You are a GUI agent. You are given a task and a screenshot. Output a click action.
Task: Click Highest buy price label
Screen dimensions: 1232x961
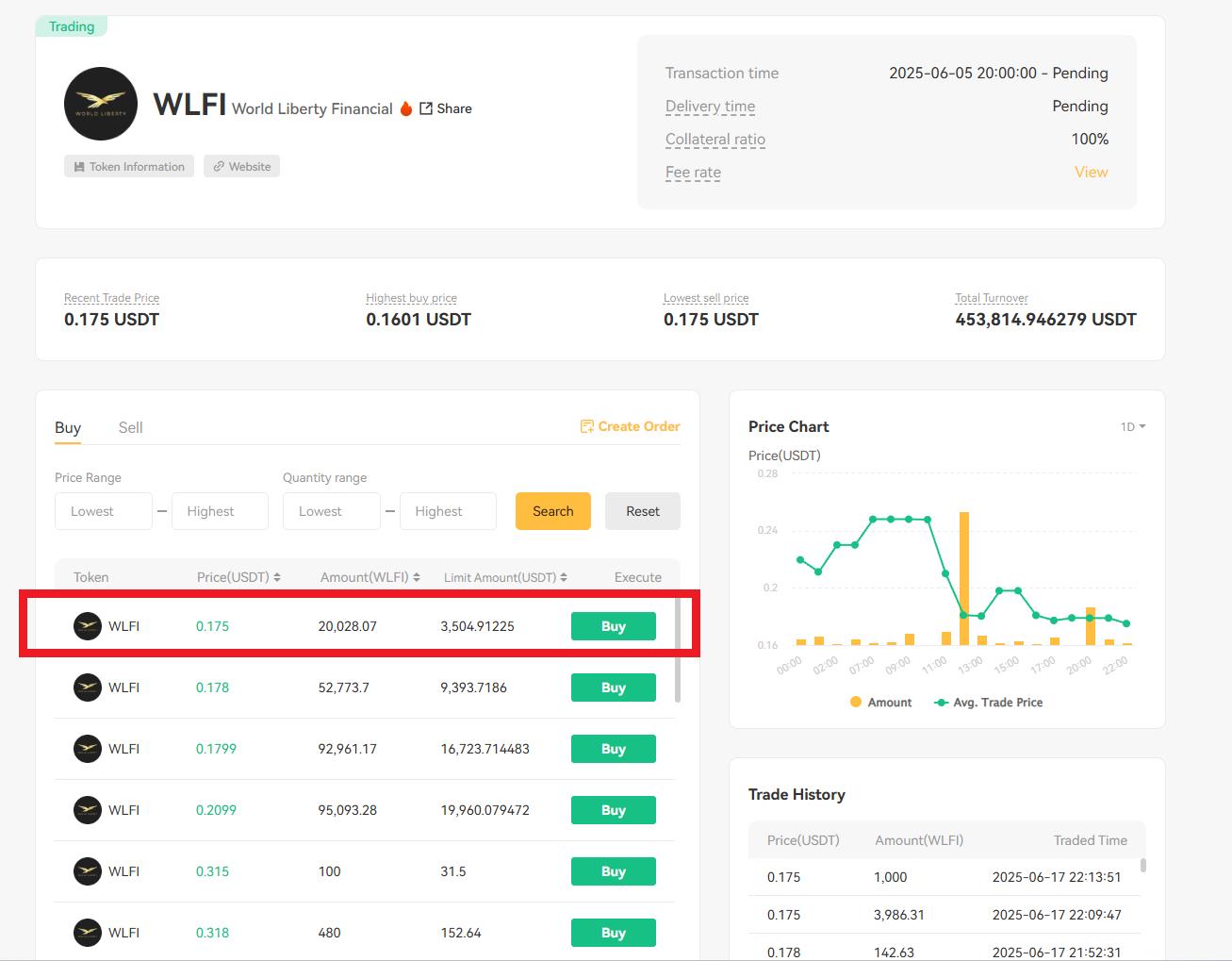pos(411,298)
